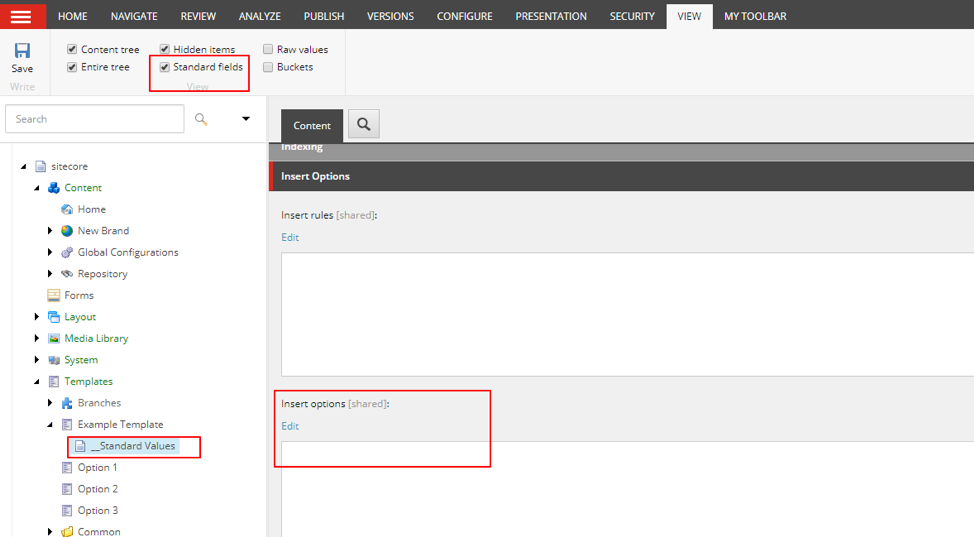Click the magnifier icon next to Search box

(201, 119)
